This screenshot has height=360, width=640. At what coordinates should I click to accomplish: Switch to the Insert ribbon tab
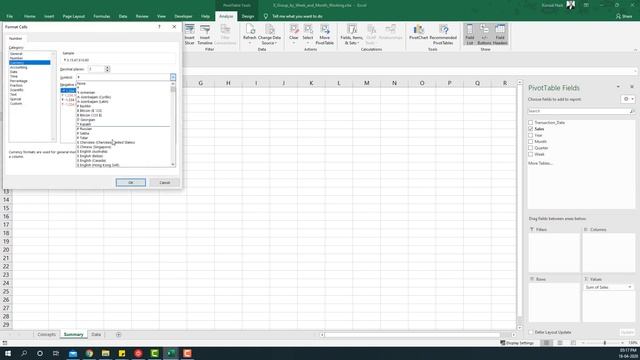49,16
